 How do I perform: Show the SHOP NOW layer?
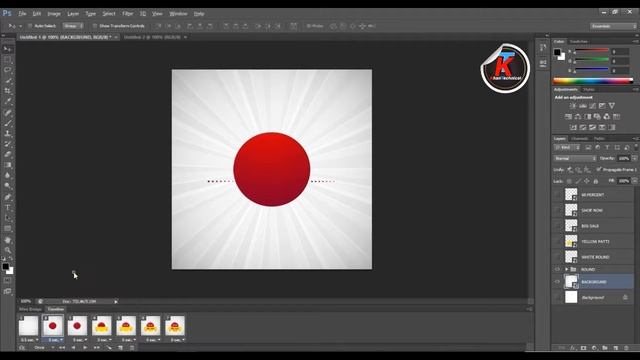pyautogui.click(x=557, y=210)
